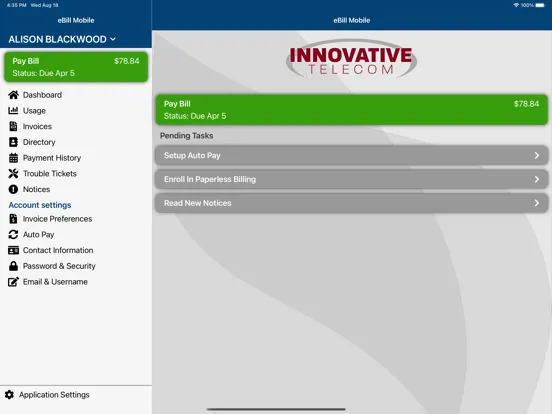This screenshot has width=552, height=414.
Task: Click the Invoice Preferences file icon
Action: click(13, 219)
